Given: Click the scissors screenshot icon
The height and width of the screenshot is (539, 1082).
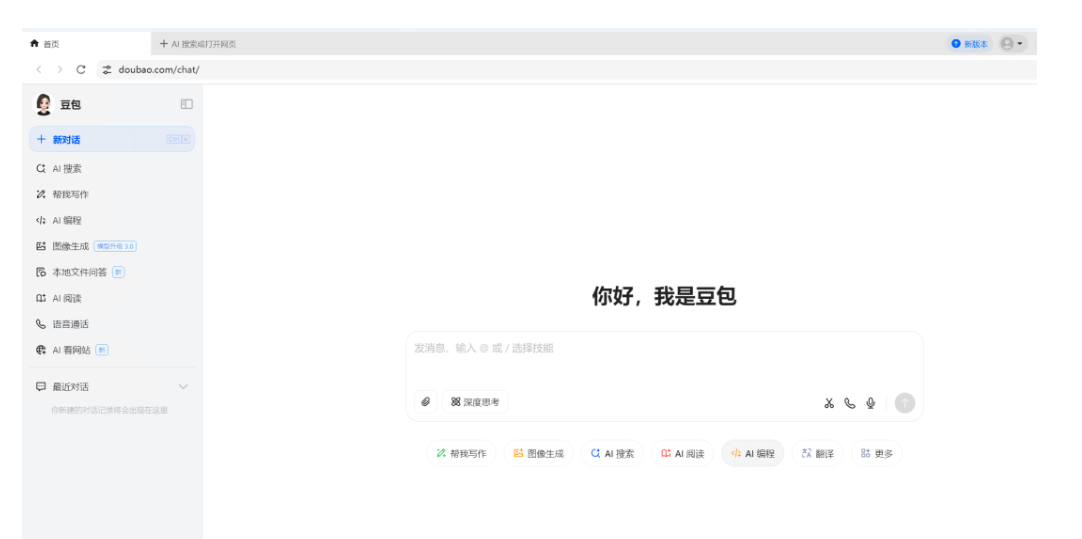Looking at the screenshot, I should 829,403.
